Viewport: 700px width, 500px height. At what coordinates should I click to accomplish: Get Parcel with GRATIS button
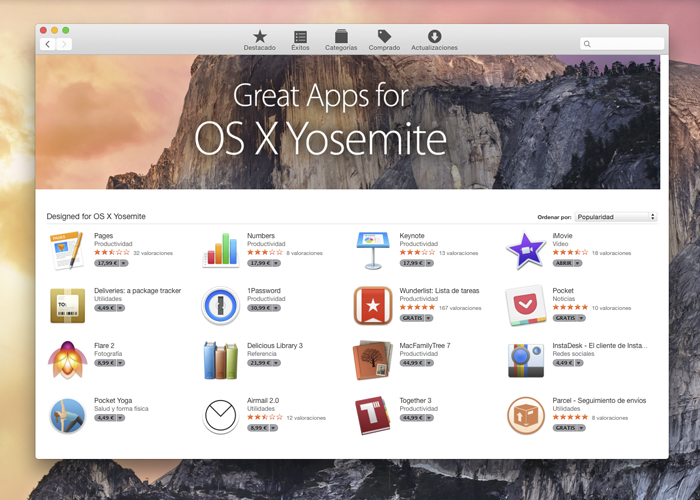(565, 428)
